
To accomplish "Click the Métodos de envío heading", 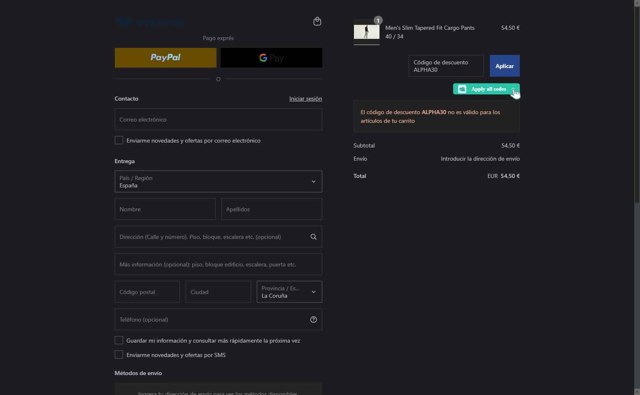I will (x=138, y=373).
